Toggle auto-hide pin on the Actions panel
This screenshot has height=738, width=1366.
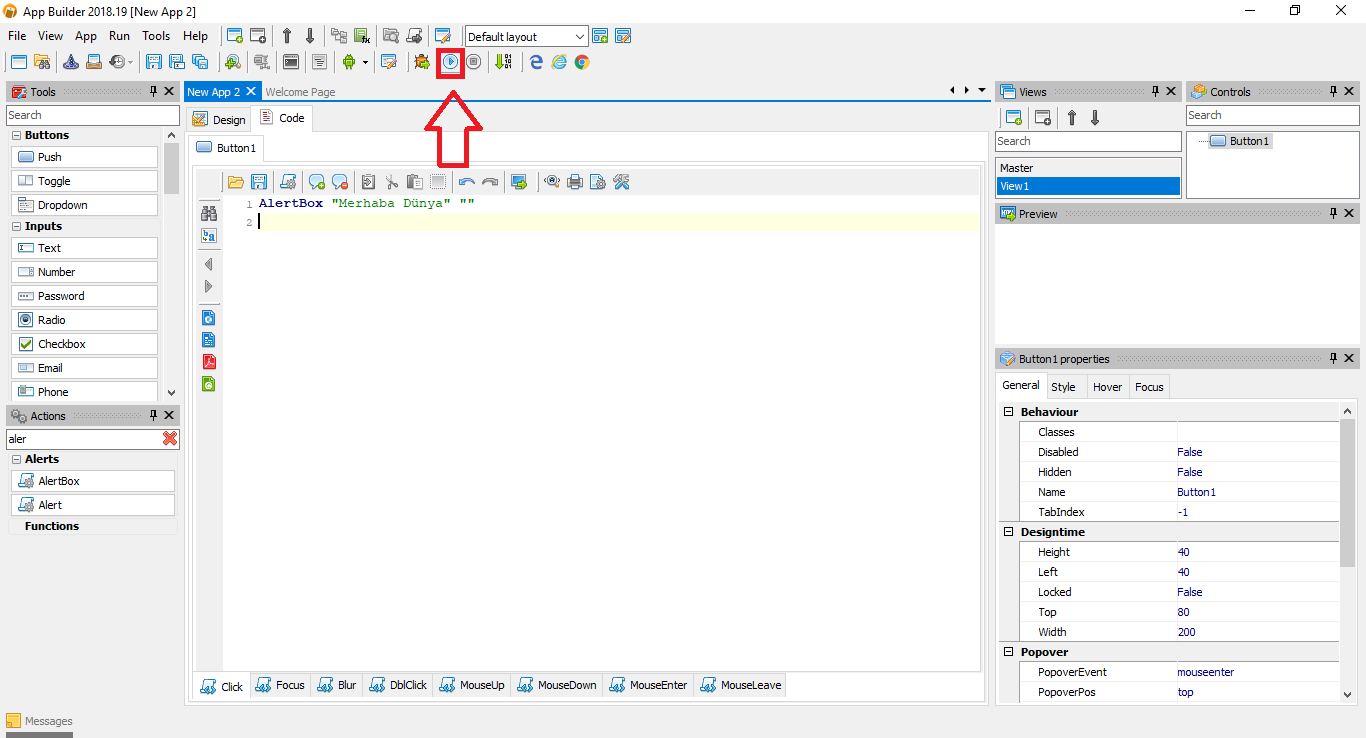153,415
